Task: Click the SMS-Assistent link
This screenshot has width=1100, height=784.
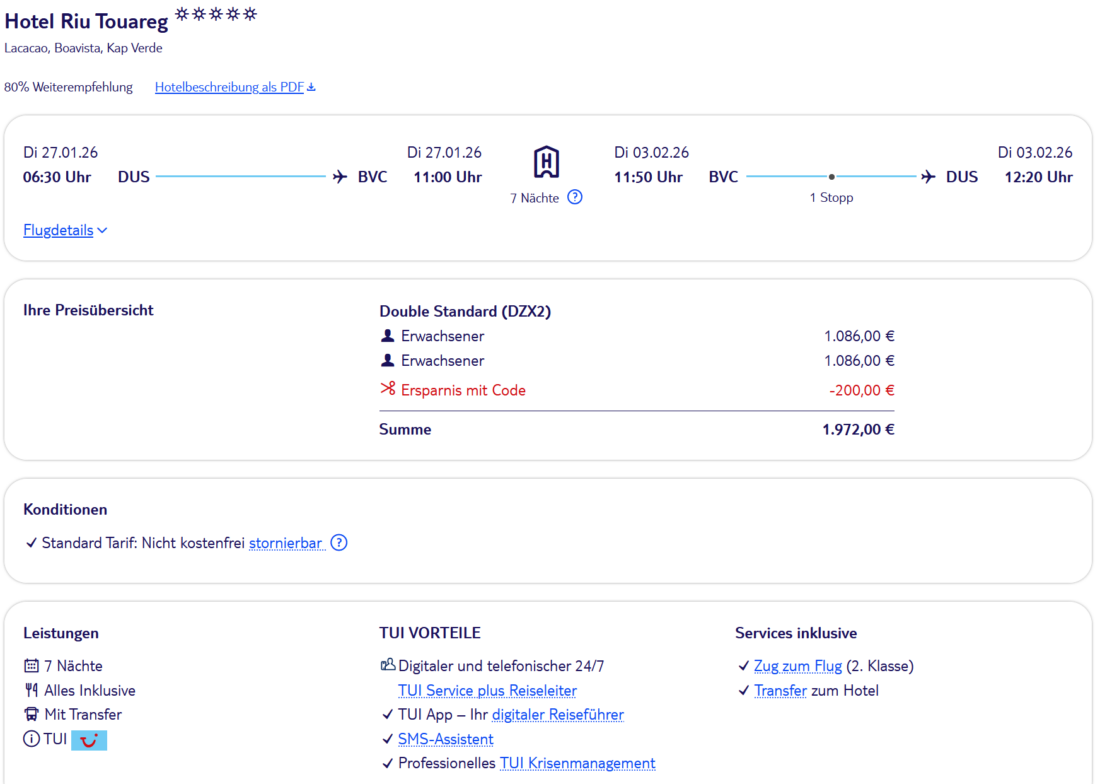Action: (x=445, y=739)
